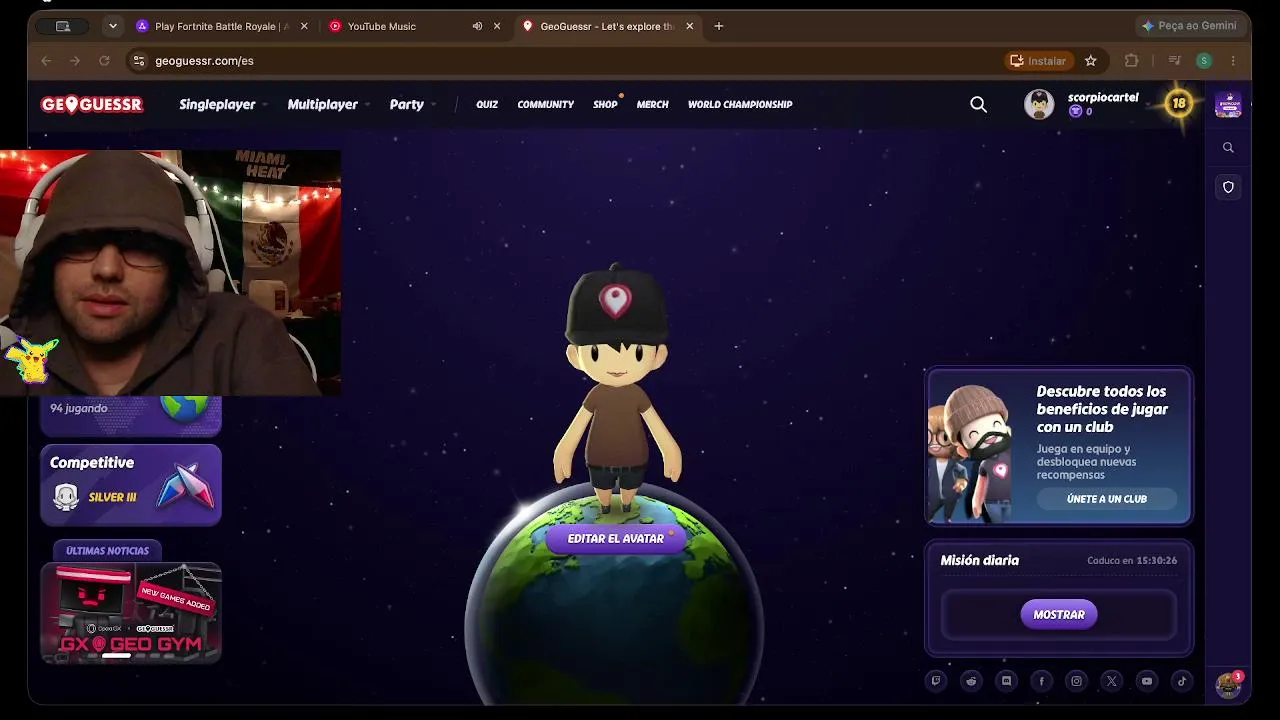Click the Peça ao Gemini button

point(1189,26)
